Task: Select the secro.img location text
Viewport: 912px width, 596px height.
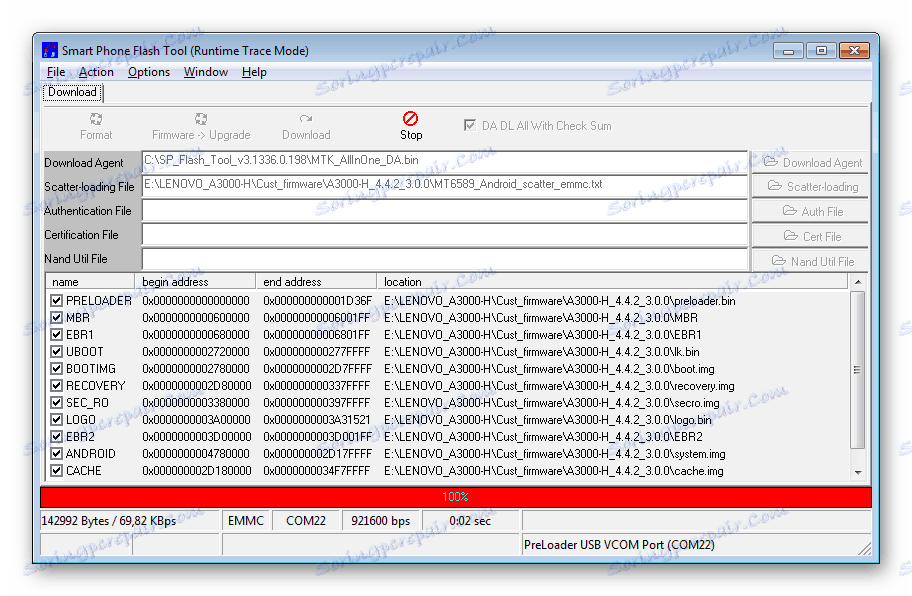Action: pyautogui.click(x=551, y=402)
